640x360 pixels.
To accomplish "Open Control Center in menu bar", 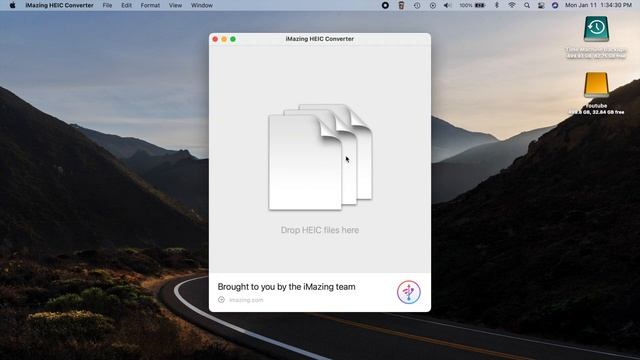I will [x=541, y=5].
